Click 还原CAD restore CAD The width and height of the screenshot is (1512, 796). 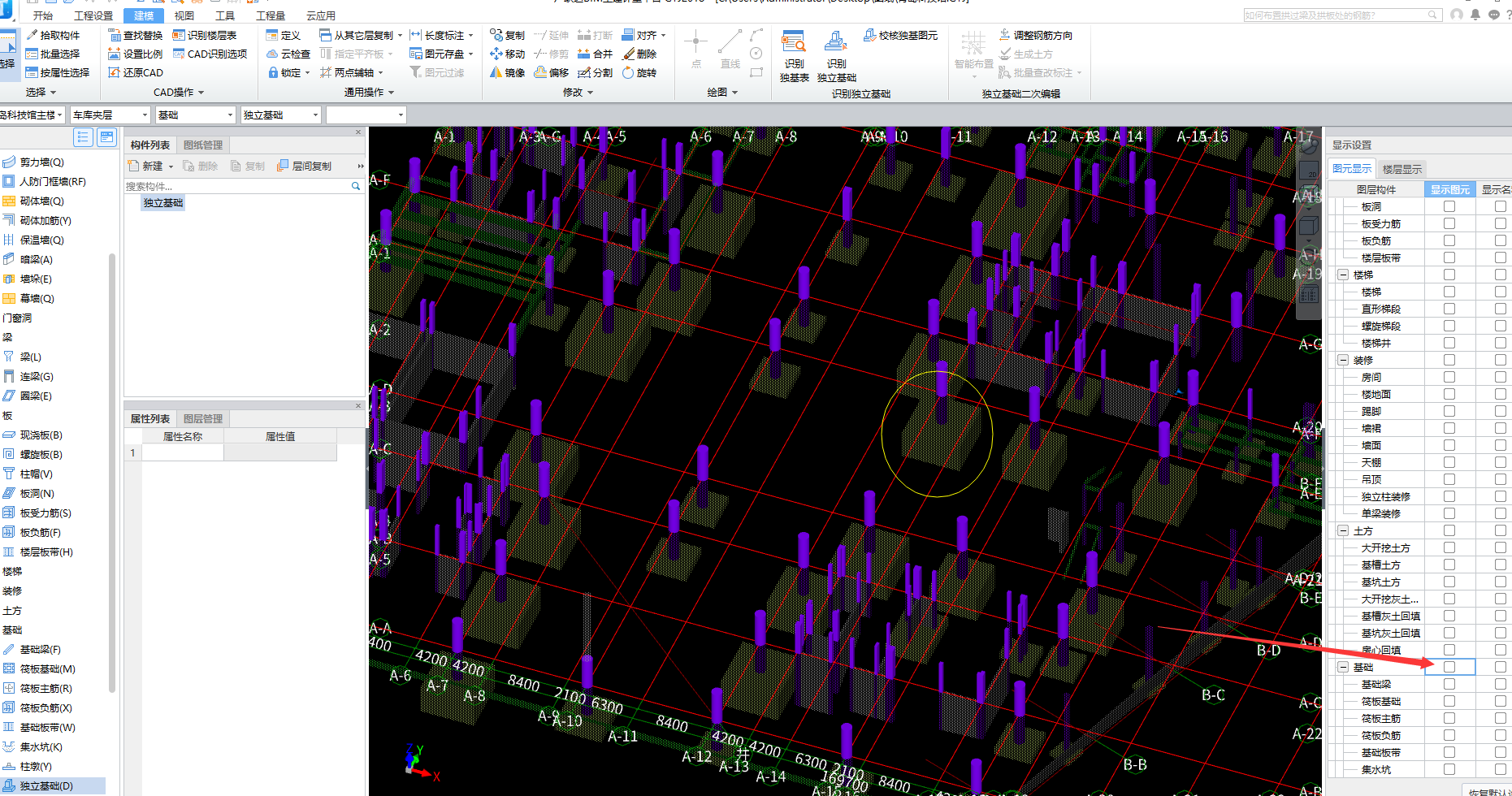[x=136, y=72]
